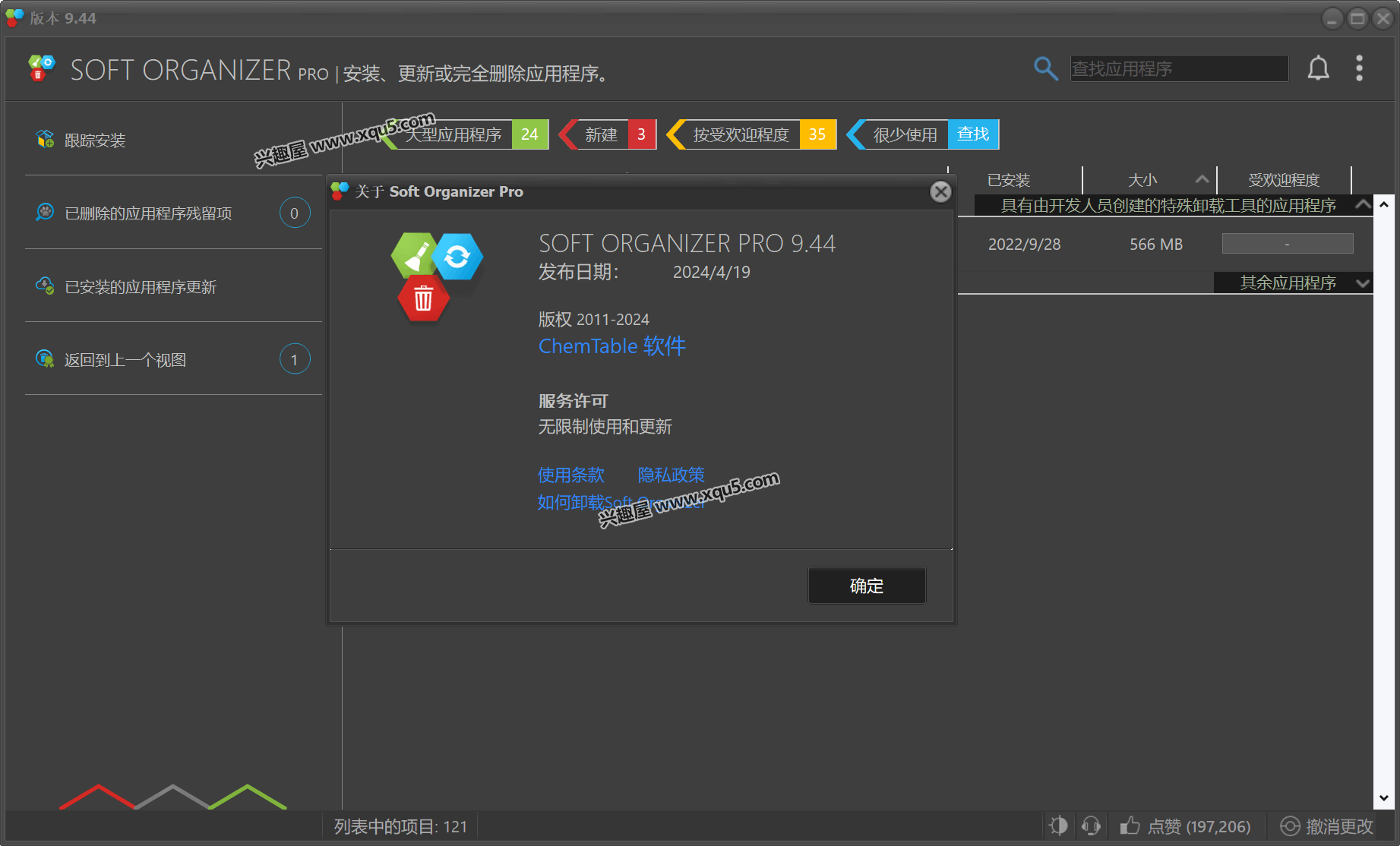Image resolution: width=1400 pixels, height=846 pixels.
Task: Sort by 大小 column header
Action: click(x=1149, y=180)
